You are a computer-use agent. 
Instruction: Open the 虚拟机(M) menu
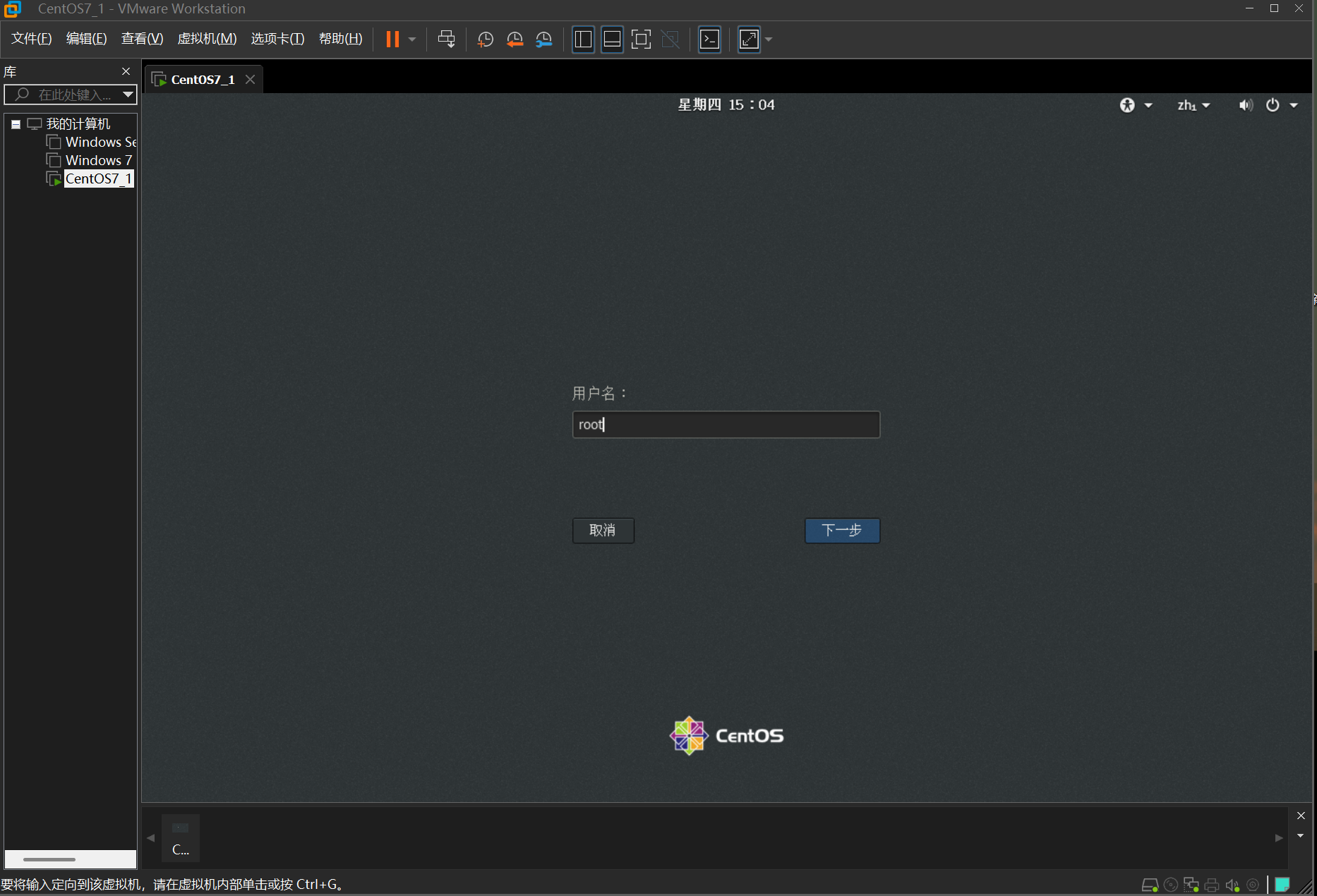[207, 39]
